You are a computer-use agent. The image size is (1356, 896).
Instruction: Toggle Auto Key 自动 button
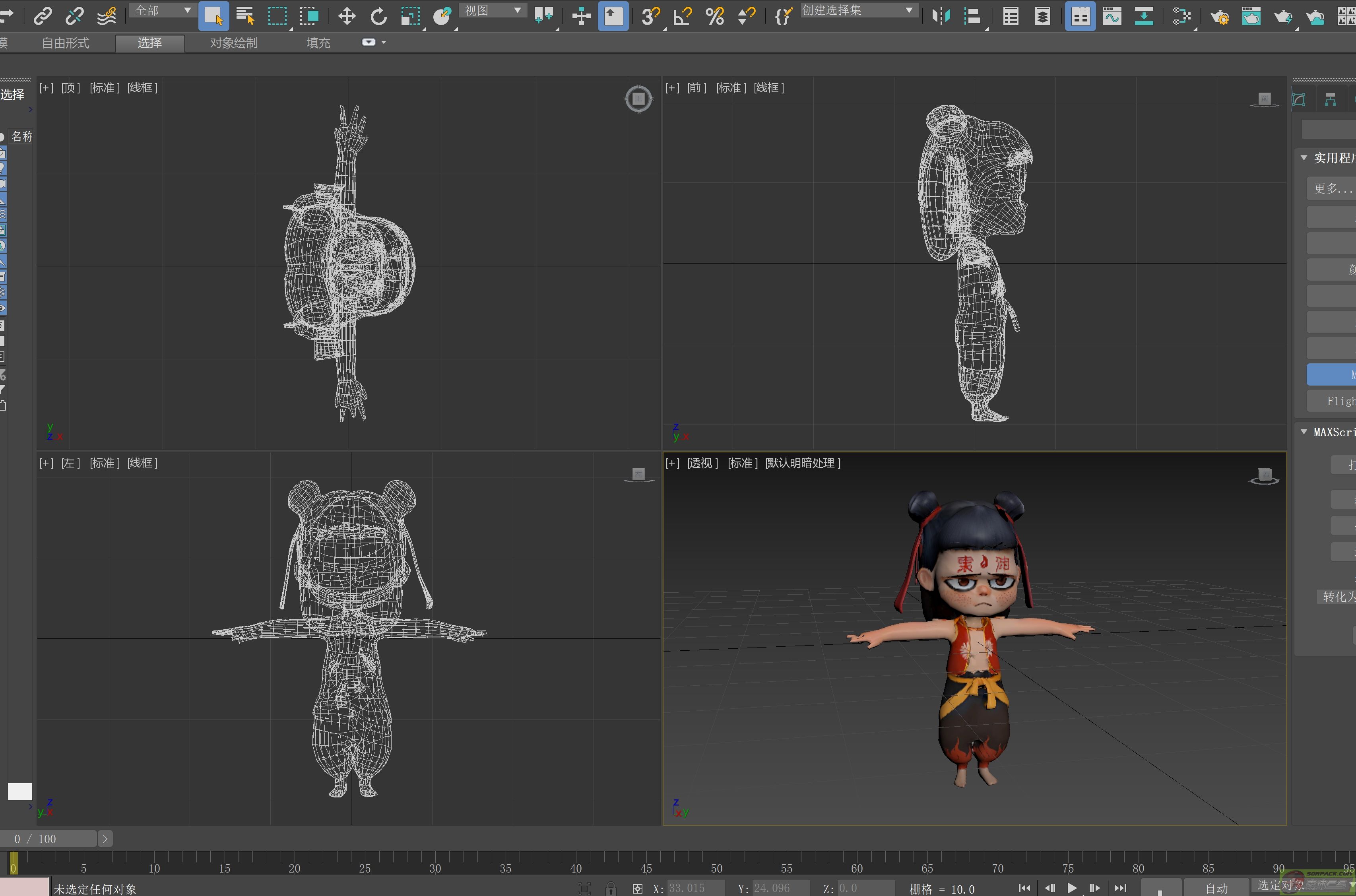pyautogui.click(x=1216, y=888)
